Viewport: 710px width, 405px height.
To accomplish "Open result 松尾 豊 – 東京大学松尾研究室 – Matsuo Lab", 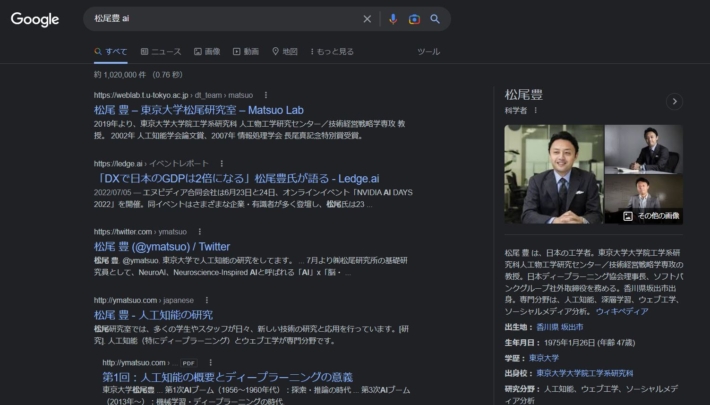I will click(x=199, y=110).
